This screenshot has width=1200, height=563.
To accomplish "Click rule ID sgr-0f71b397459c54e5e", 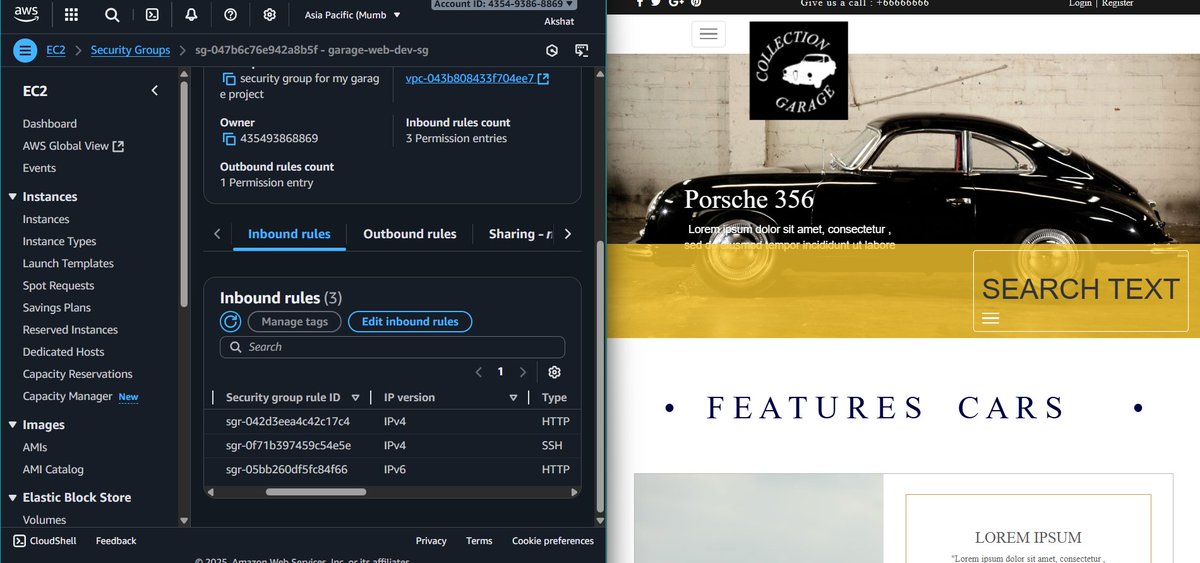I will (x=288, y=446).
